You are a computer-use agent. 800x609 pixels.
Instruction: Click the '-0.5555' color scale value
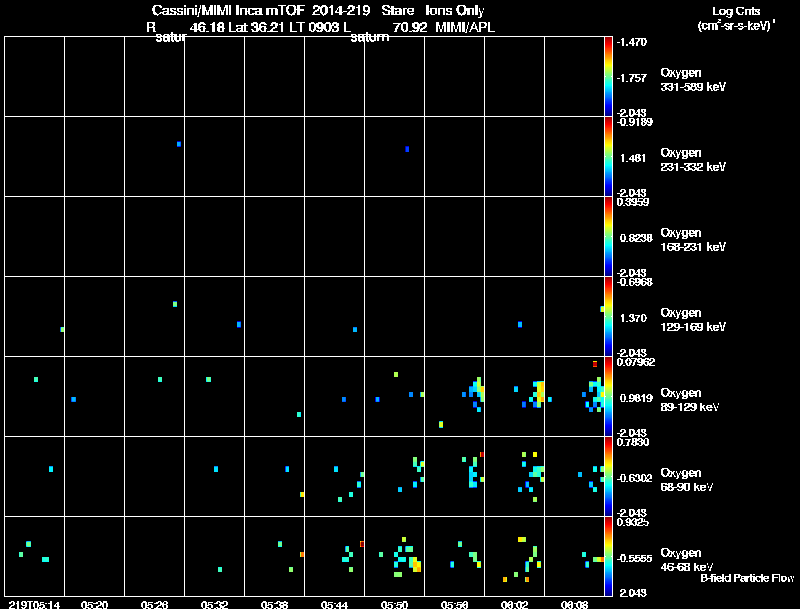tap(634, 559)
